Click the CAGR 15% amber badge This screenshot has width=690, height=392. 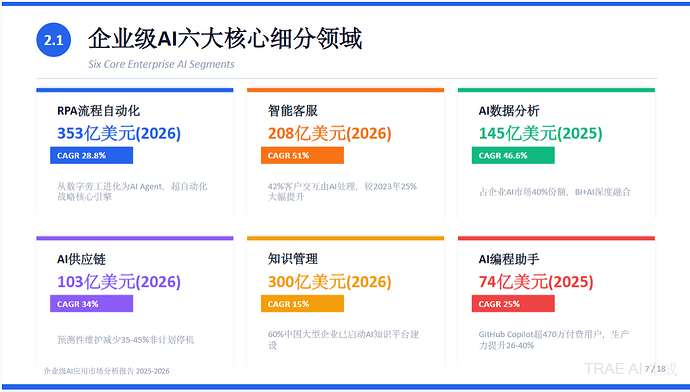click(302, 304)
